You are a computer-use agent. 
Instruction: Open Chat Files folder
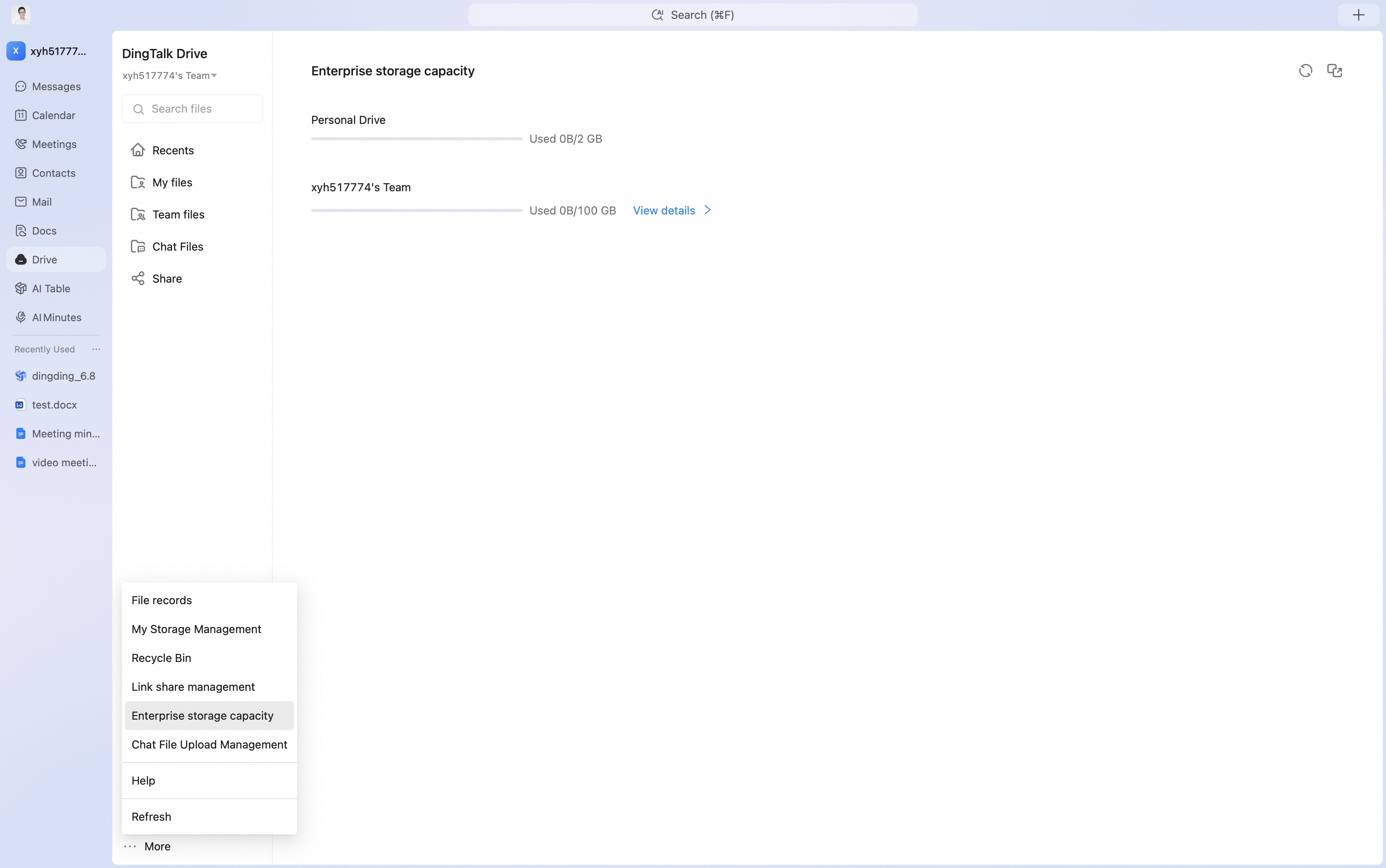coord(192,246)
